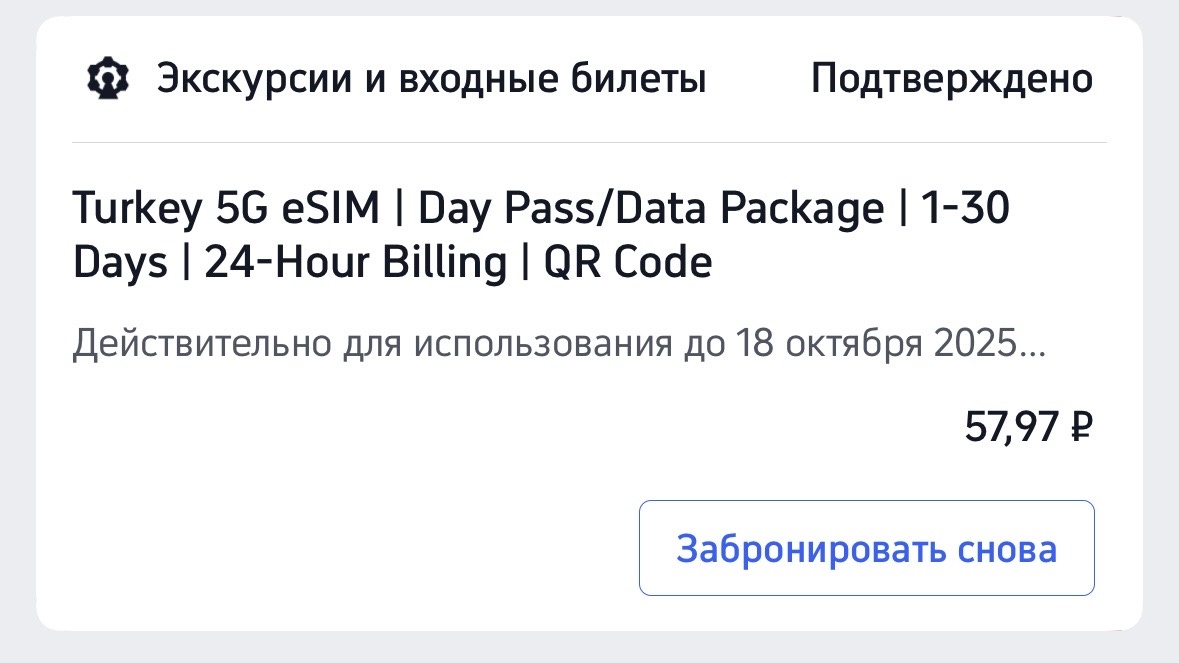Click the Day Pass/Data Package title line
Viewport: 1179px width, 663px height.
pyautogui.click(x=650, y=208)
